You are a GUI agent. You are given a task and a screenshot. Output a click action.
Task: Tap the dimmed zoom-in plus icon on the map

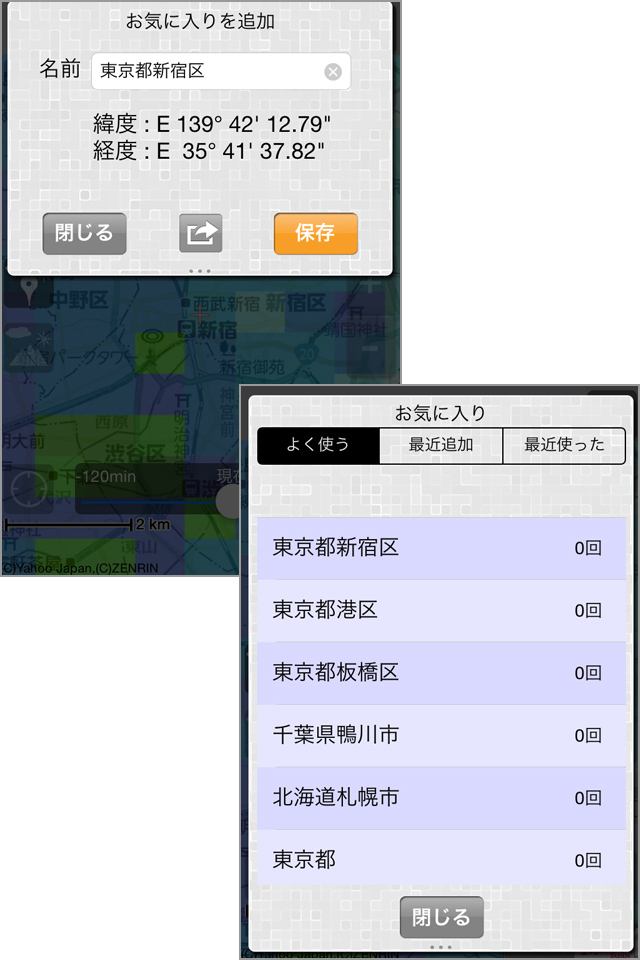pos(370,285)
